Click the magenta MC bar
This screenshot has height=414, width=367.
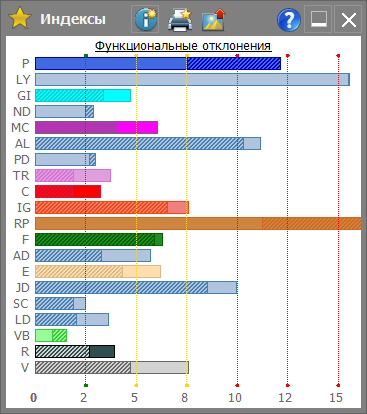coord(96,128)
